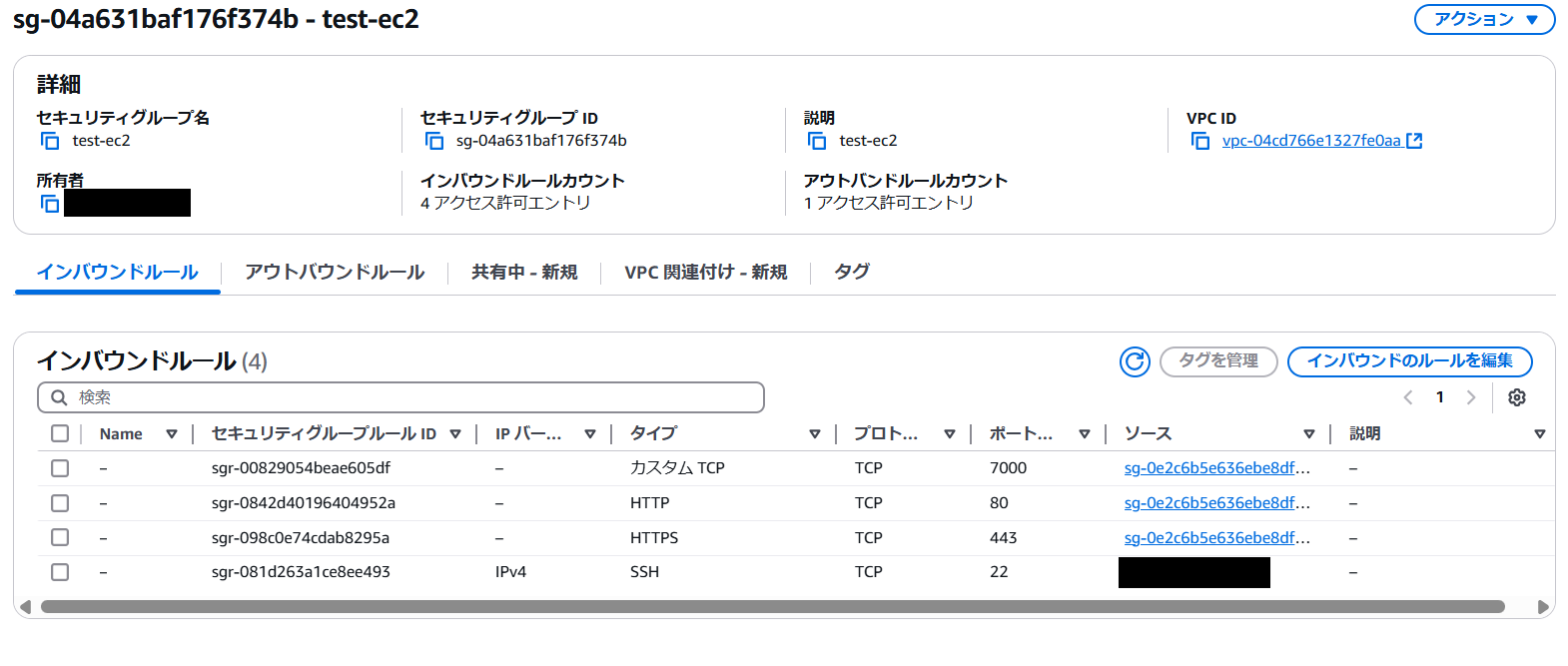
Task: Open table preferences gear icon
Action: click(1517, 397)
